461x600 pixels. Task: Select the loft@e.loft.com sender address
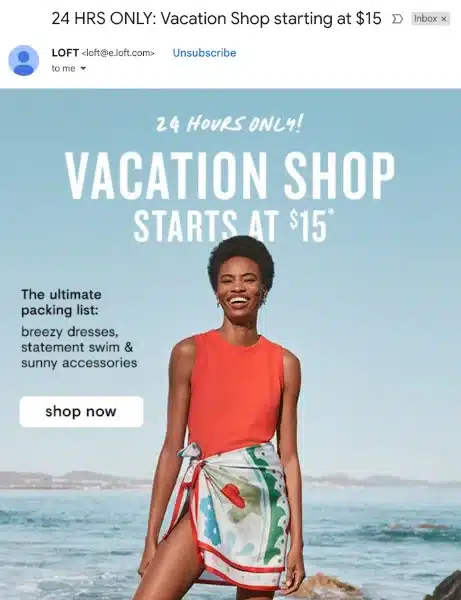point(118,53)
